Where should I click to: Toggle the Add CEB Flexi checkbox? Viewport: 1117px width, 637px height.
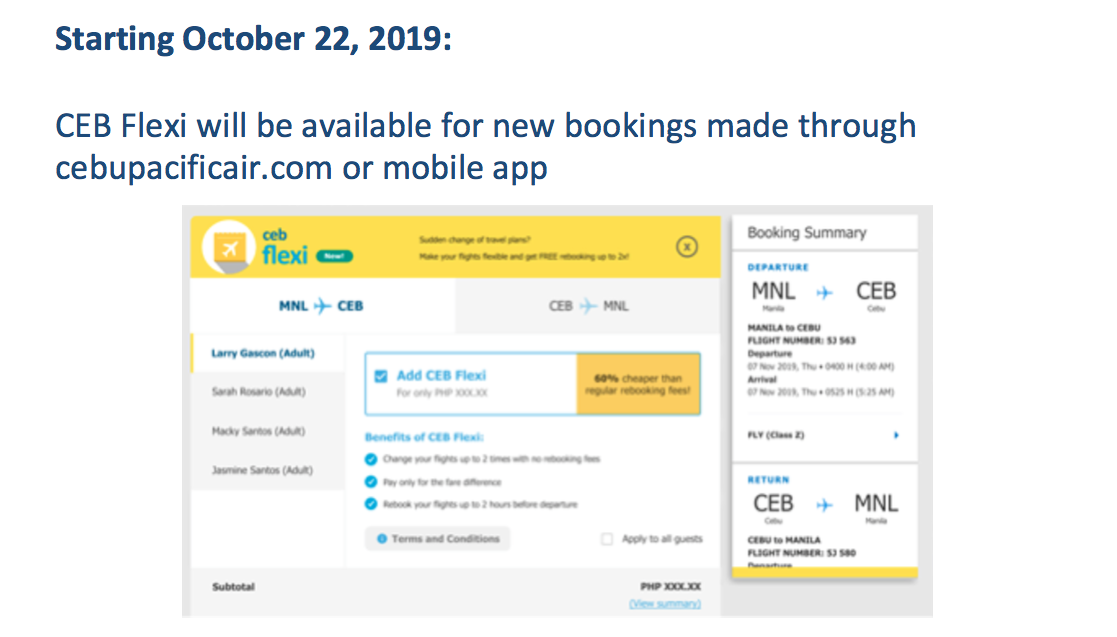pyautogui.click(x=381, y=377)
